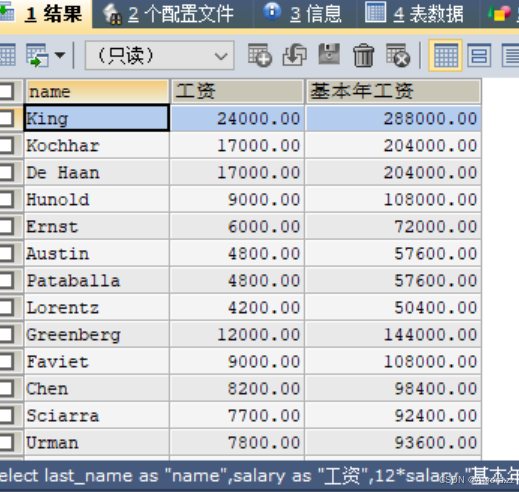The image size is (519, 492).
Task: Sort by the name column header
Action: tap(97, 91)
